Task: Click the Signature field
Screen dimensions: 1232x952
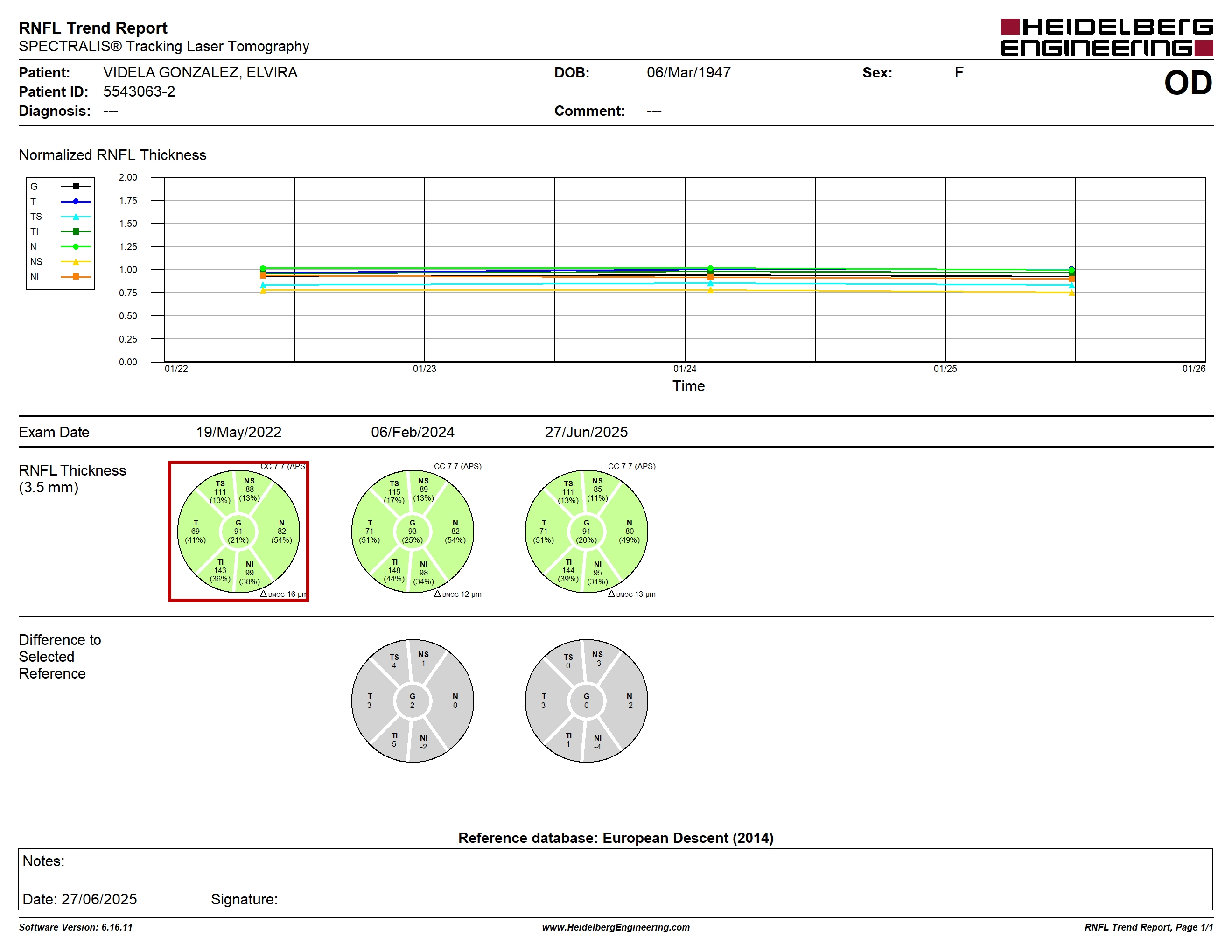Action: pyautogui.click(x=244, y=899)
